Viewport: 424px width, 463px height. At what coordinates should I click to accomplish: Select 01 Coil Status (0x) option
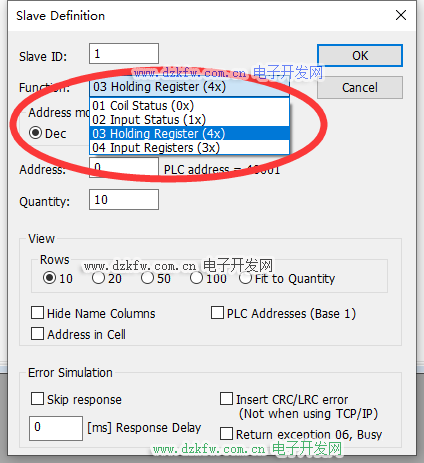click(x=189, y=106)
